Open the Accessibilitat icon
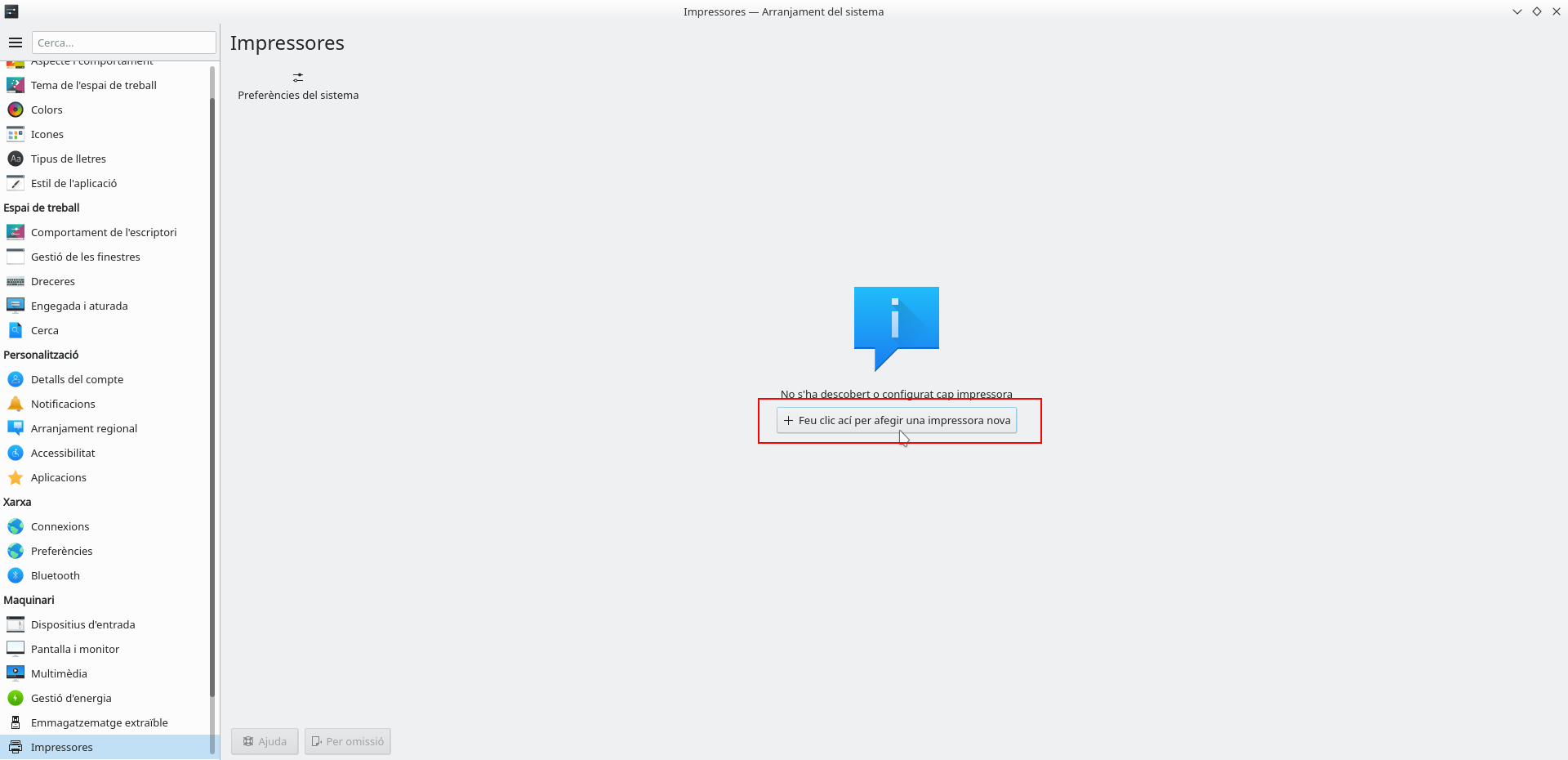This screenshot has height=760, width=1568. (x=16, y=453)
